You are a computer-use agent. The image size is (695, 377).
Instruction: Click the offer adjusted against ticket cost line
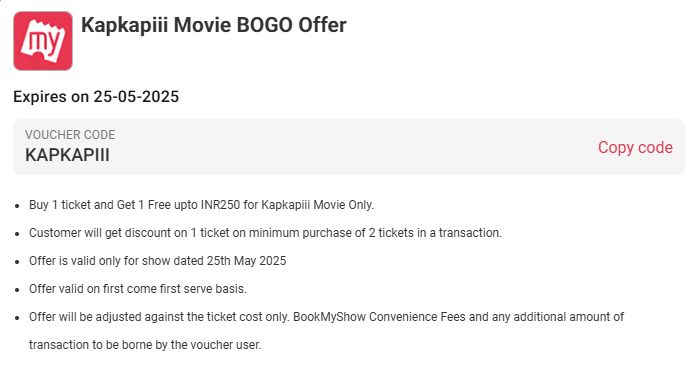pyautogui.click(x=327, y=317)
